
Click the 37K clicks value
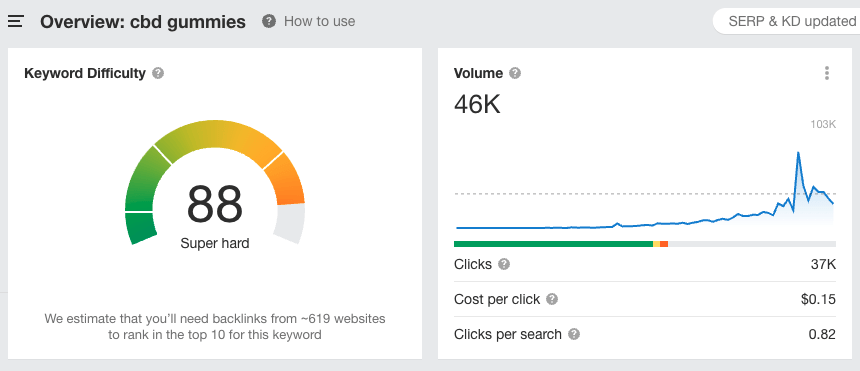(x=823, y=265)
